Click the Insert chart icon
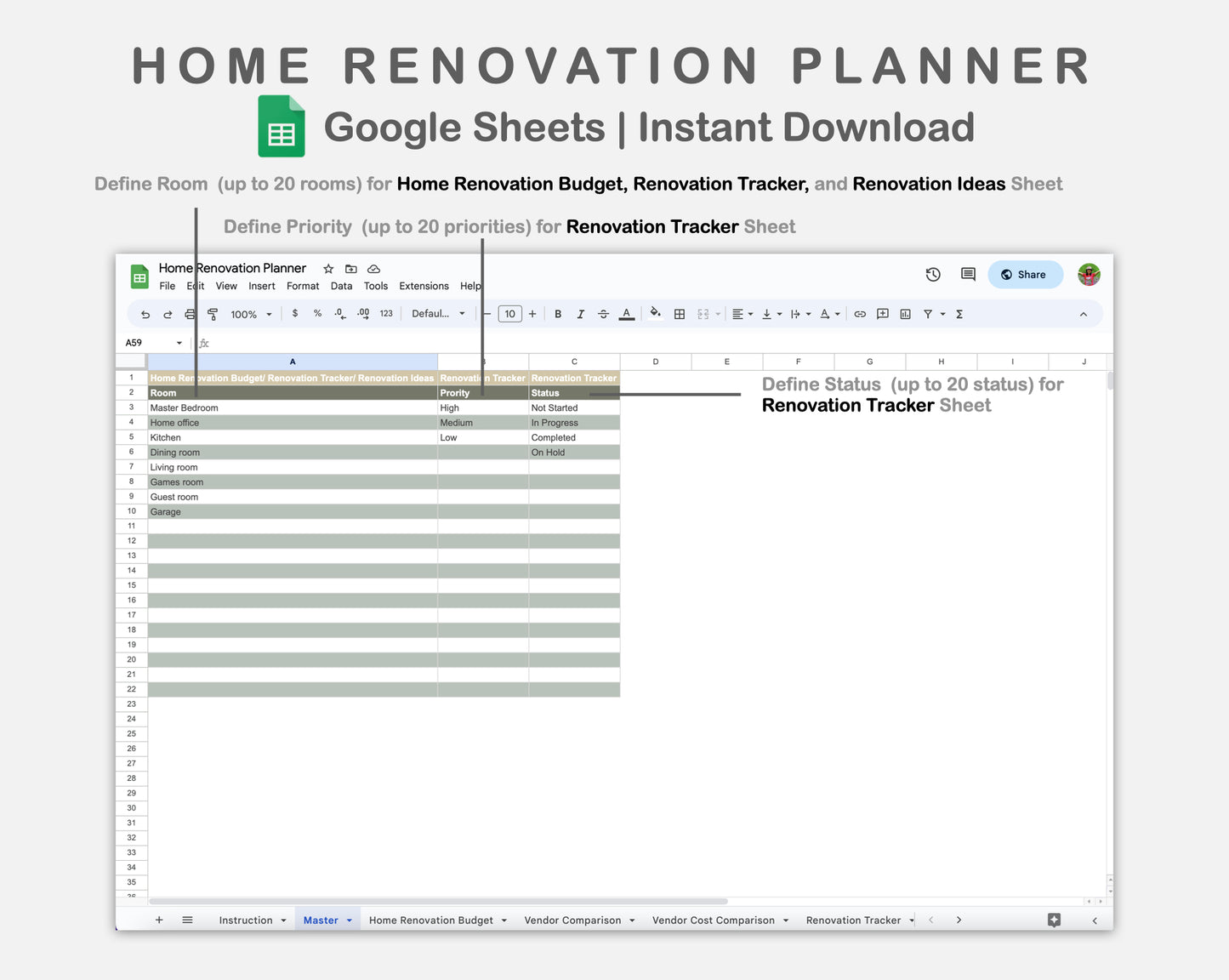The image size is (1229, 980). tap(905, 315)
